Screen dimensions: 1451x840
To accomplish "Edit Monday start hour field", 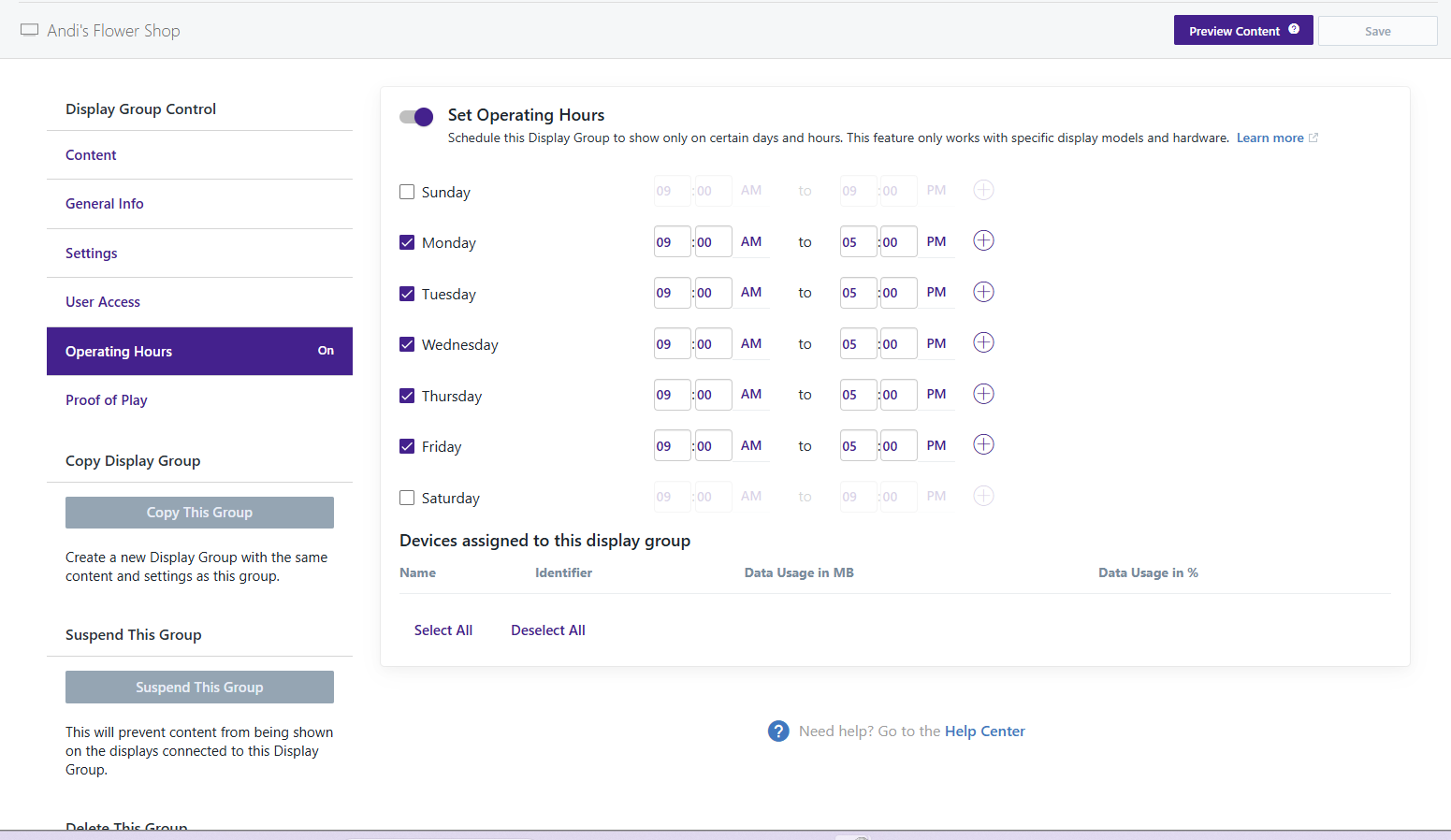I will pyautogui.click(x=672, y=241).
